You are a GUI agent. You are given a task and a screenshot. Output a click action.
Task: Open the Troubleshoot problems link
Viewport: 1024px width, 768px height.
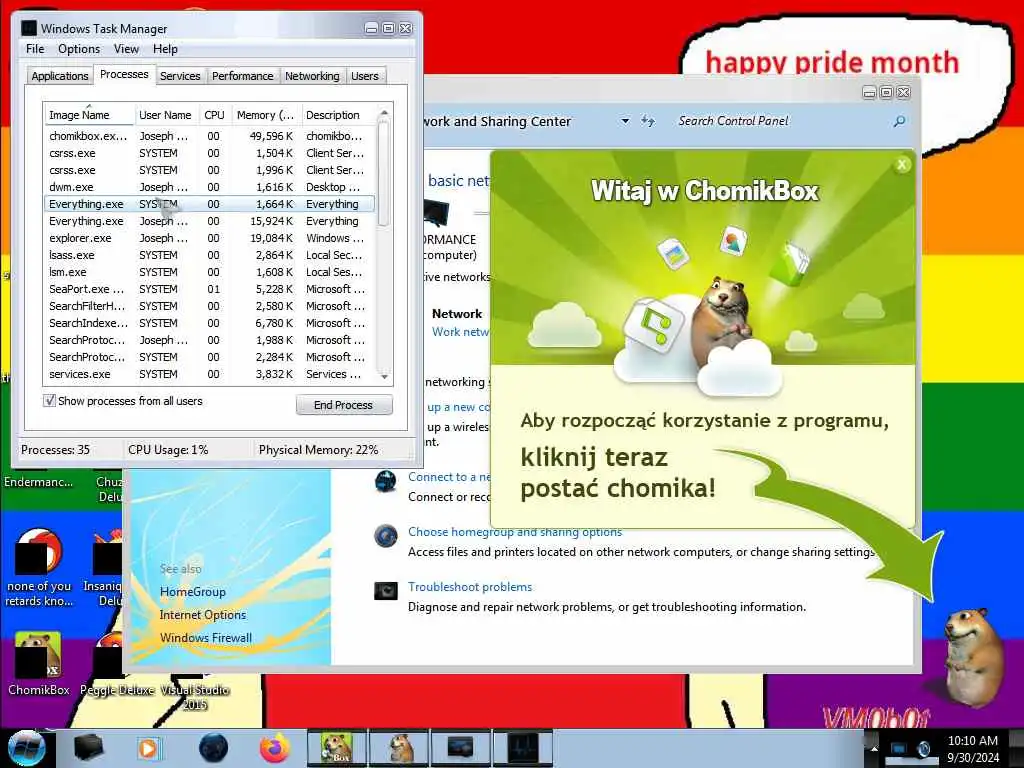click(470, 586)
